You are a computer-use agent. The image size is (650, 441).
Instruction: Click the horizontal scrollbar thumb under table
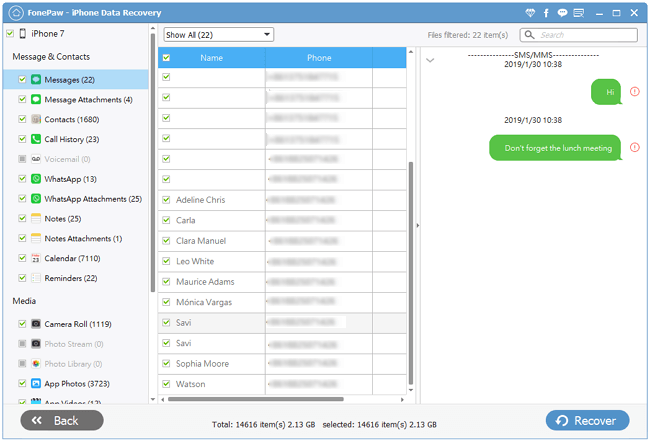pos(256,400)
